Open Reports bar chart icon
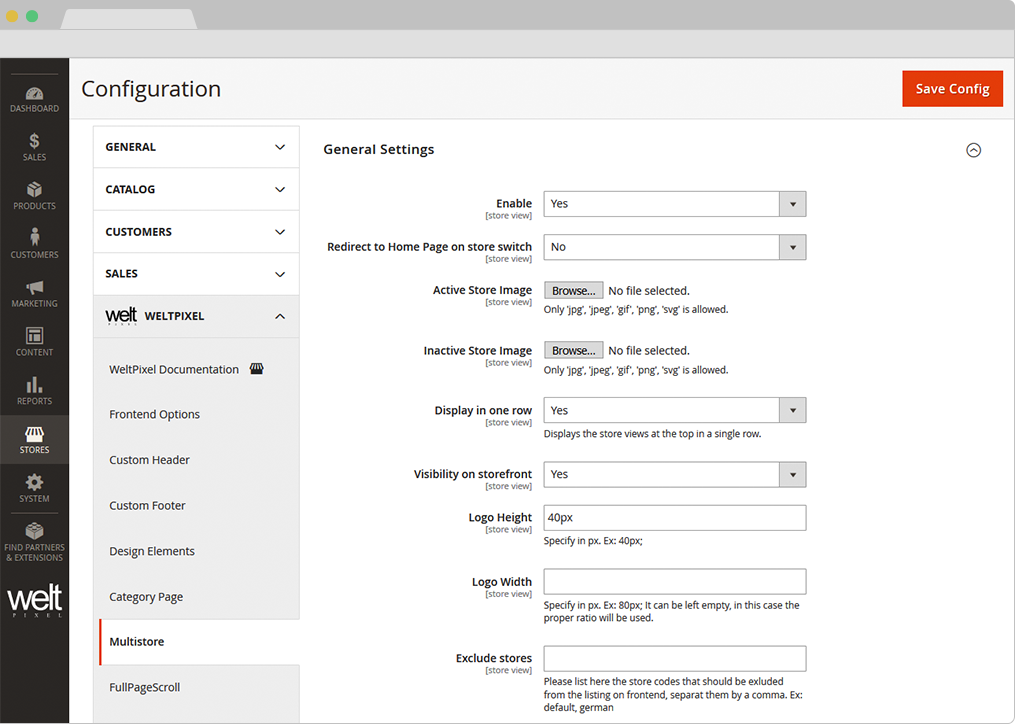Viewport: 1015px width, 724px height. coord(34,390)
